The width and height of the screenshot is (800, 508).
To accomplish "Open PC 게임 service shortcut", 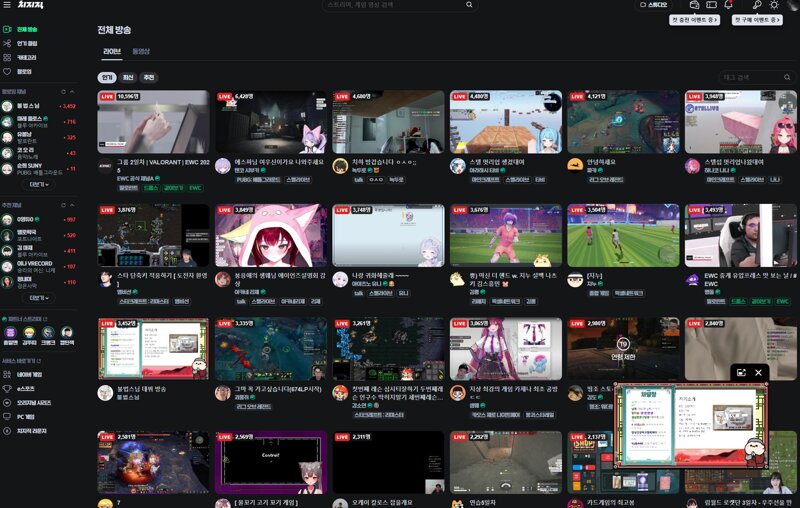I will pyautogui.click(x=19, y=417).
